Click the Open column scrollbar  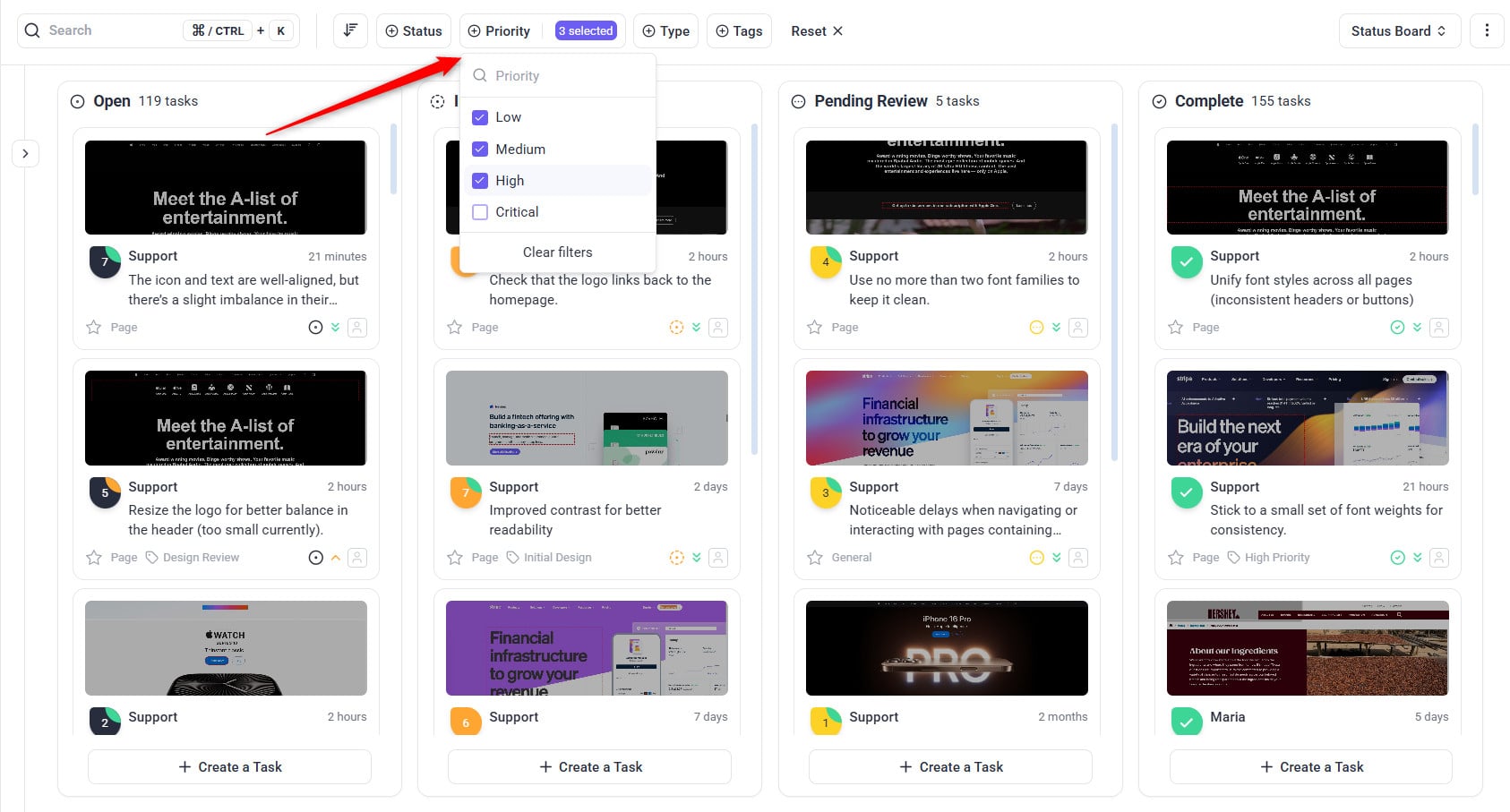click(393, 161)
